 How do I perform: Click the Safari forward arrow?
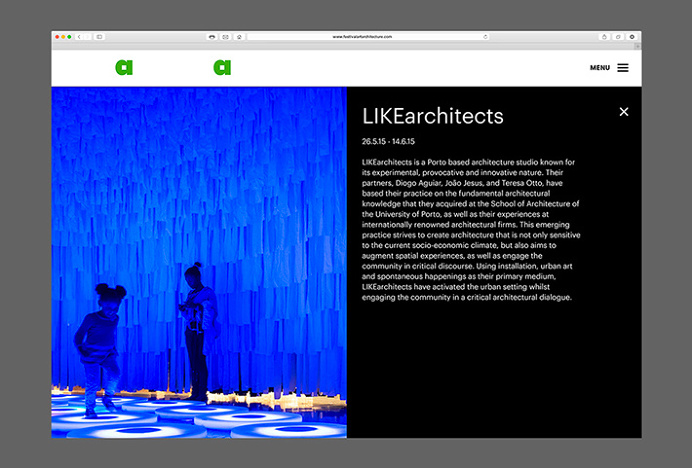[87, 37]
